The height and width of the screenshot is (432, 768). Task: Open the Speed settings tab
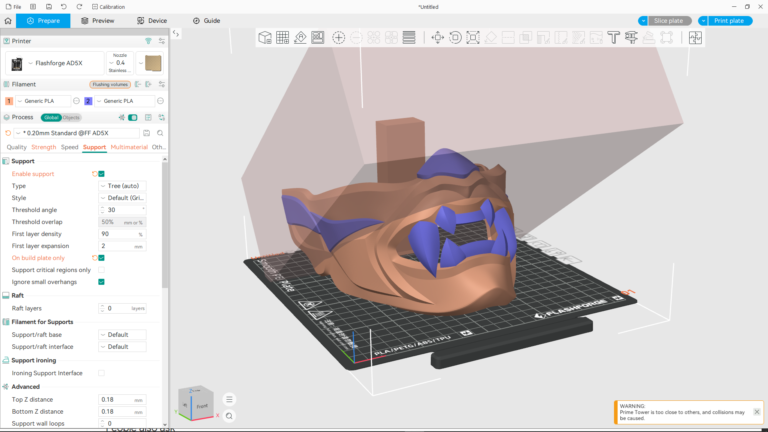70,147
